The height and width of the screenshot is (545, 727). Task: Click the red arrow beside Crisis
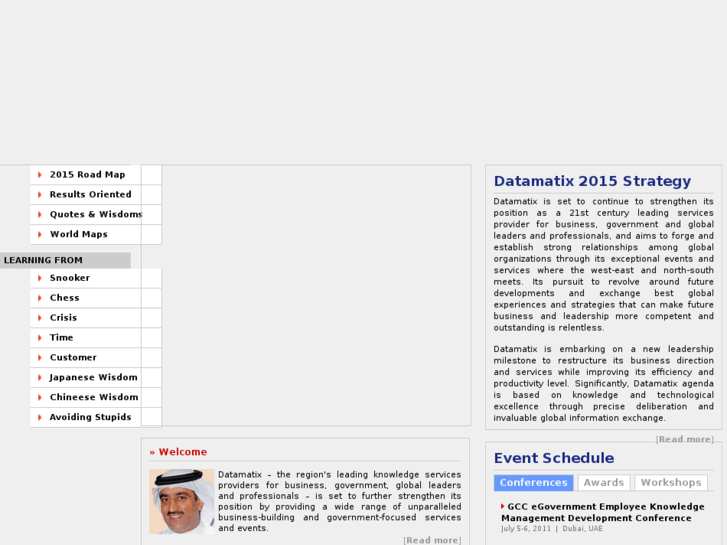[40, 318]
